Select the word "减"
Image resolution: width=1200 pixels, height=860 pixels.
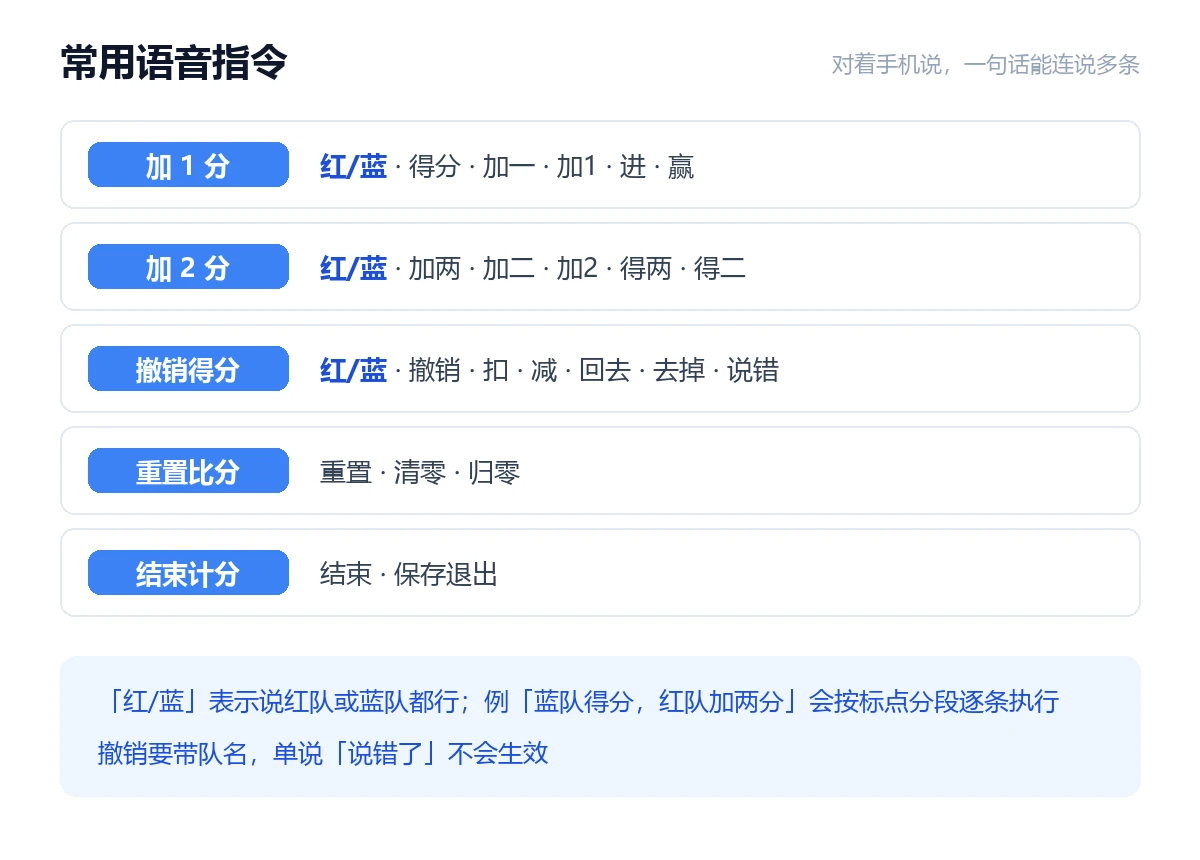pyautogui.click(x=544, y=370)
